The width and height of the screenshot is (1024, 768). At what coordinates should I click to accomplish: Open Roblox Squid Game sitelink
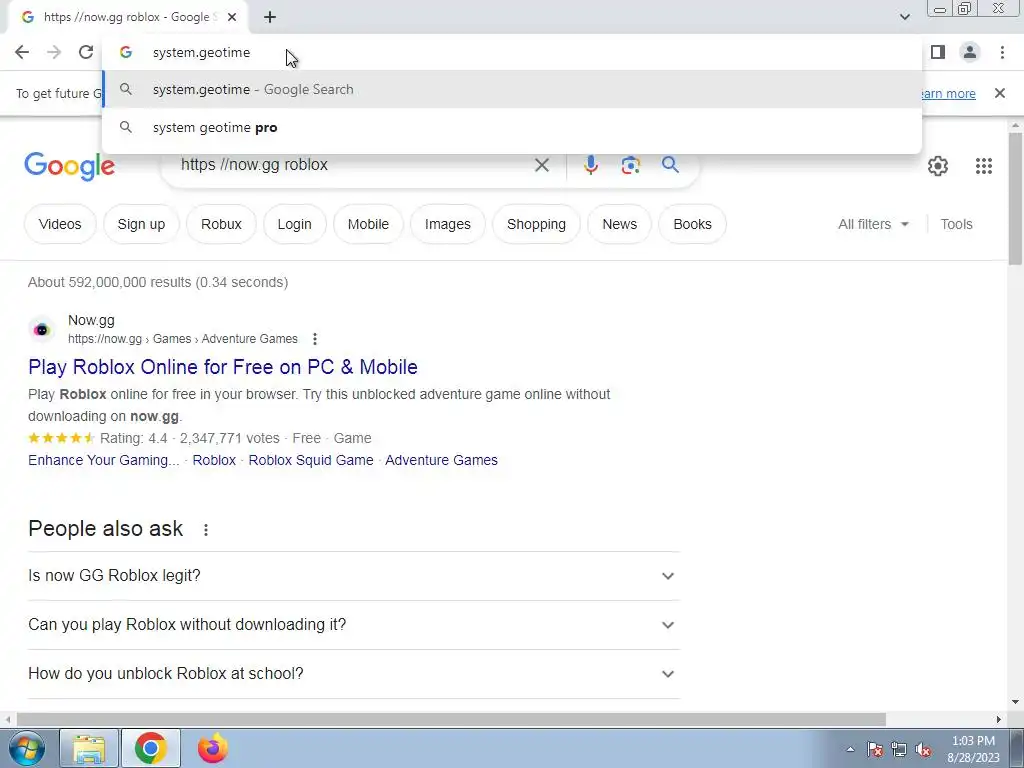point(311,460)
